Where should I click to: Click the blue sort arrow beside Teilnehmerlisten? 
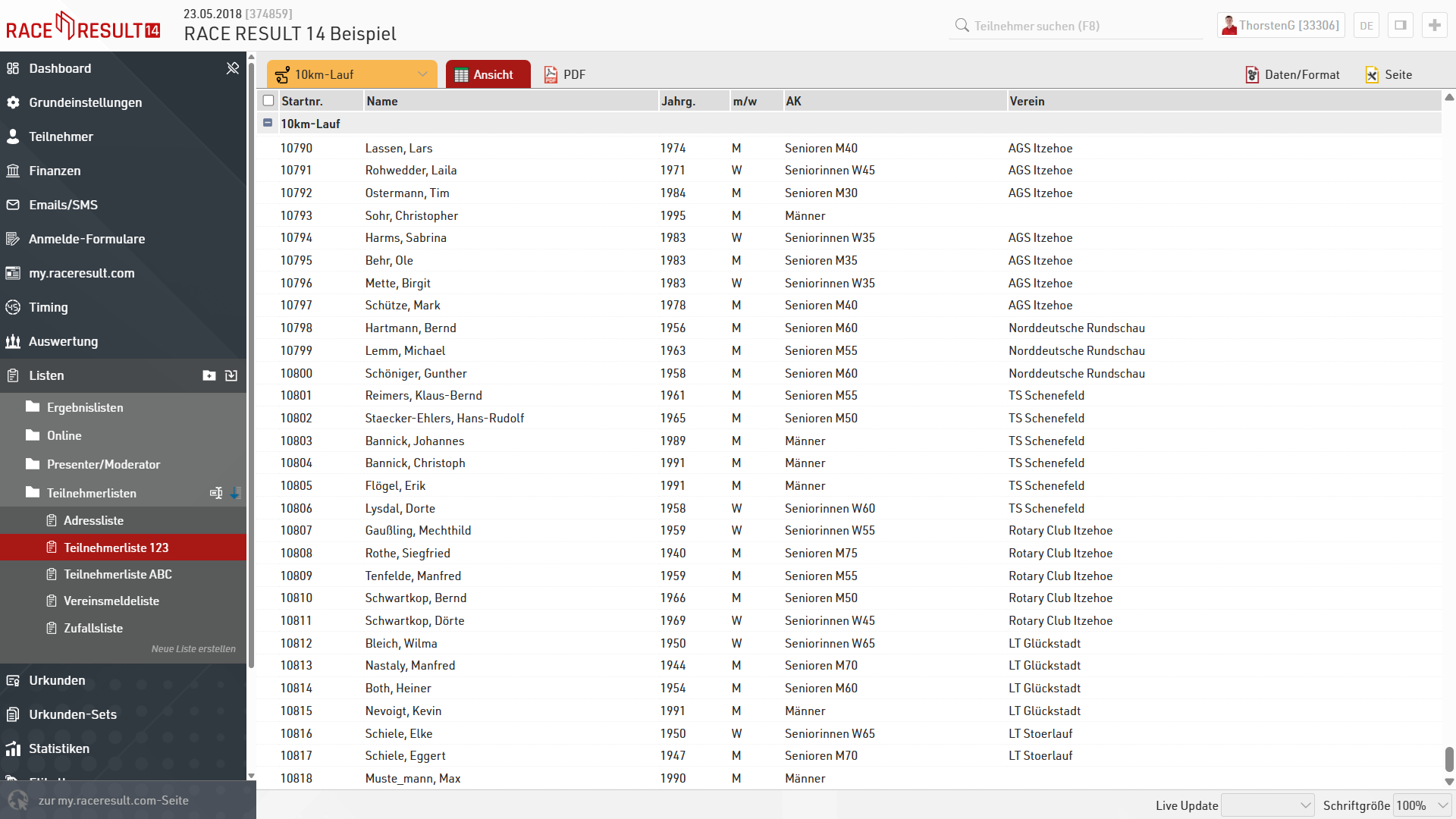tap(236, 493)
